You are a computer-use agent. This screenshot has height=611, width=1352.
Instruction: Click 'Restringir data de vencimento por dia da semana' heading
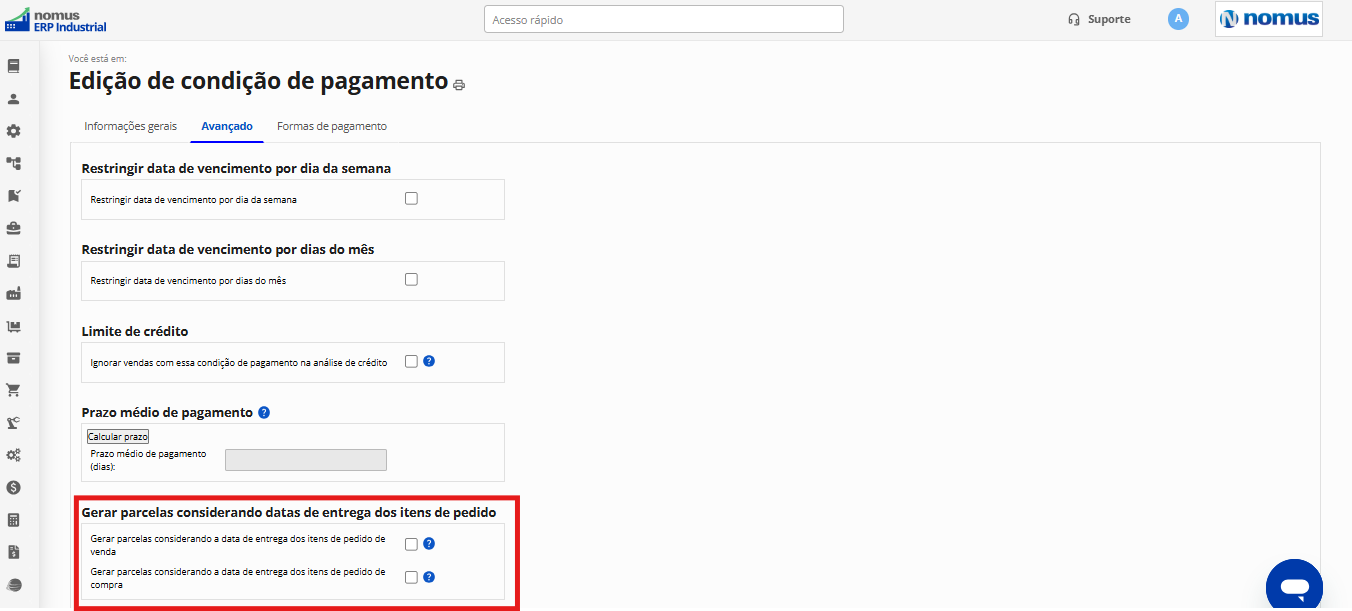click(x=236, y=168)
